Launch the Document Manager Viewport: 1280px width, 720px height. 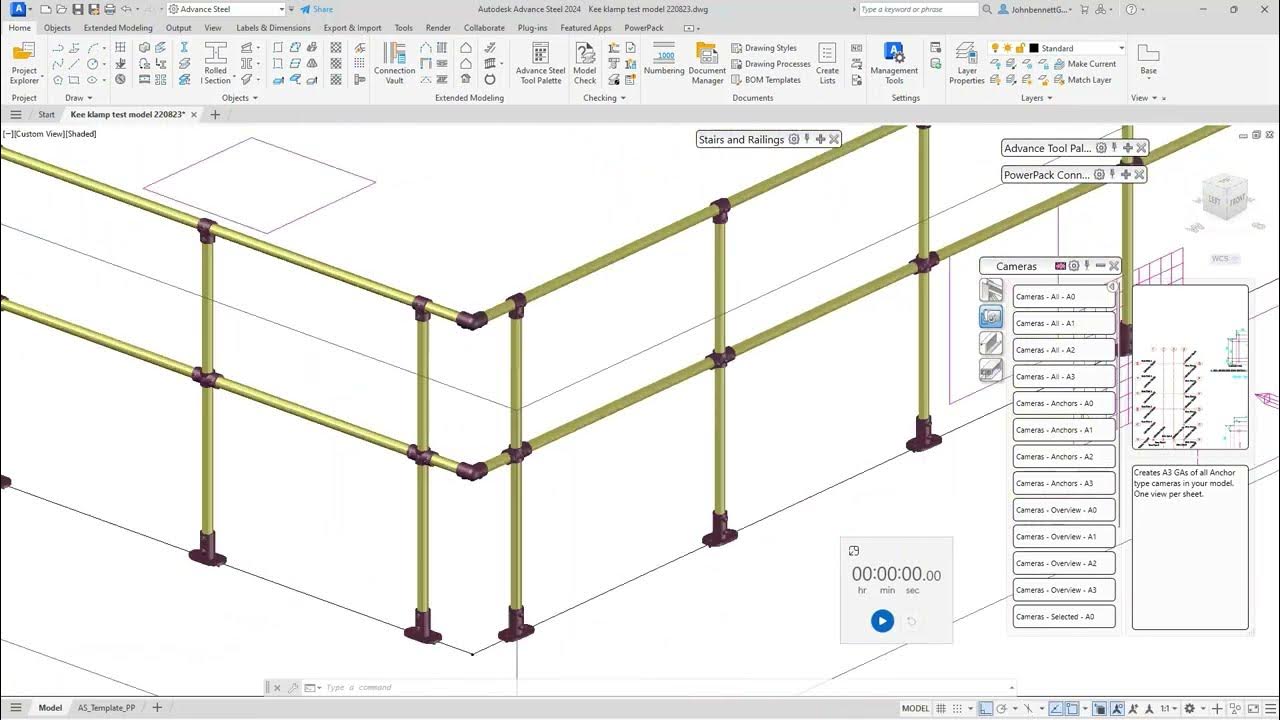(x=707, y=63)
